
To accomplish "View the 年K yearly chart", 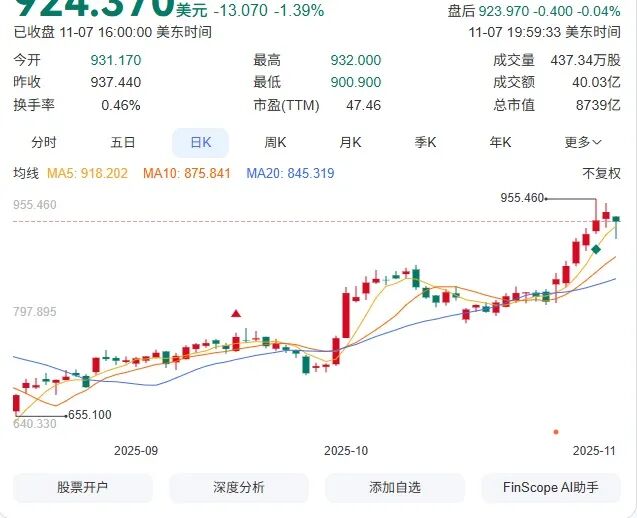I will (500, 142).
